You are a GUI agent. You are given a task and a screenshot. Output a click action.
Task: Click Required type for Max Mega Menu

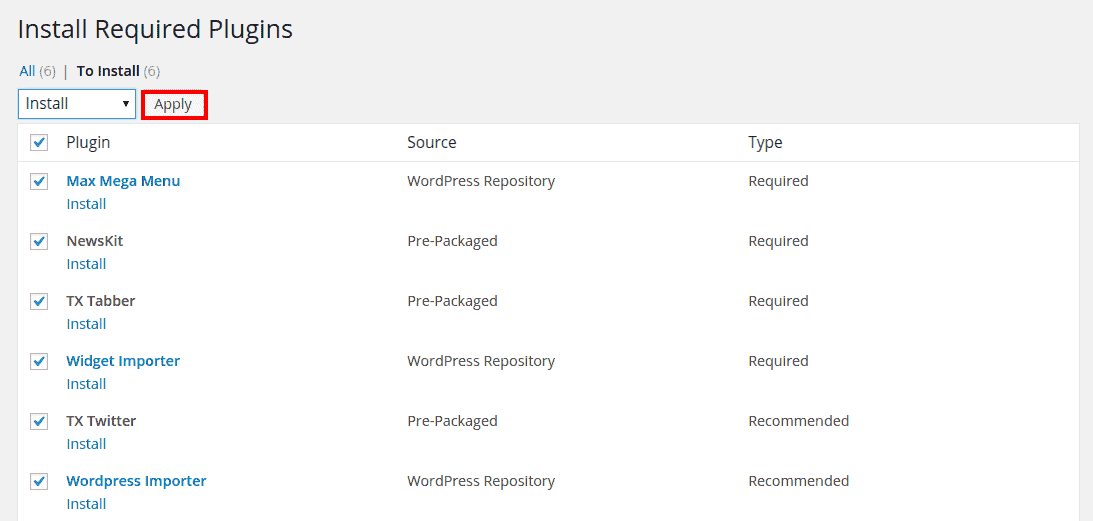[779, 181]
